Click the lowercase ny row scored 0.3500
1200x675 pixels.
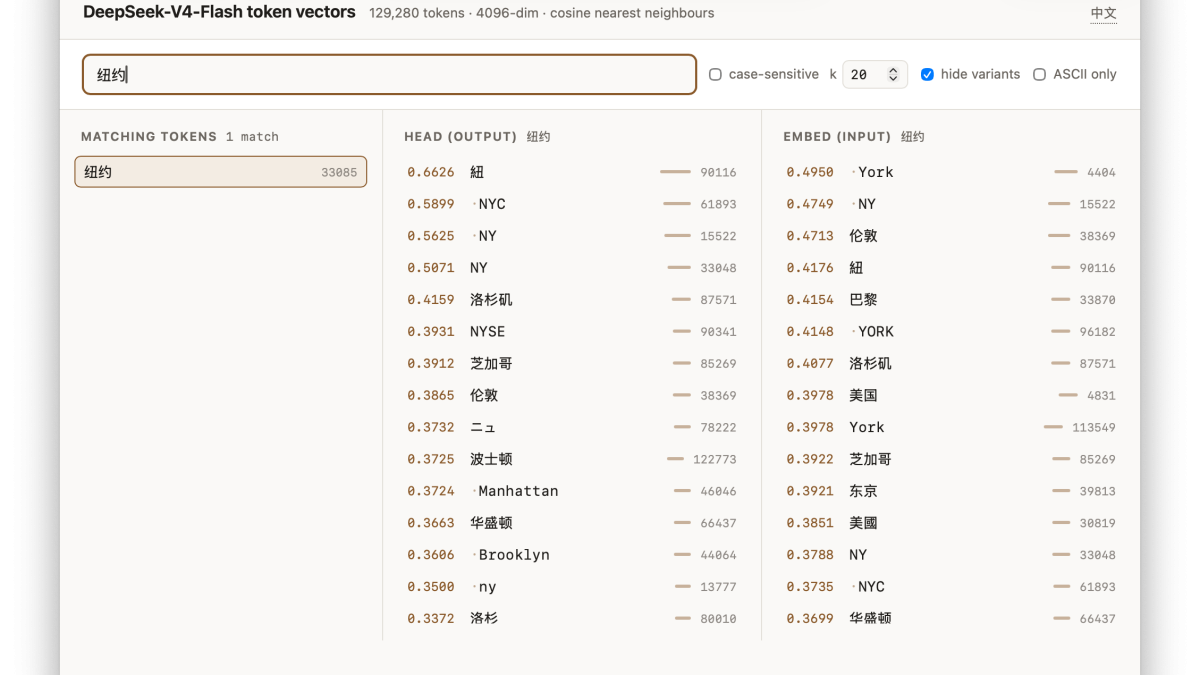572,587
